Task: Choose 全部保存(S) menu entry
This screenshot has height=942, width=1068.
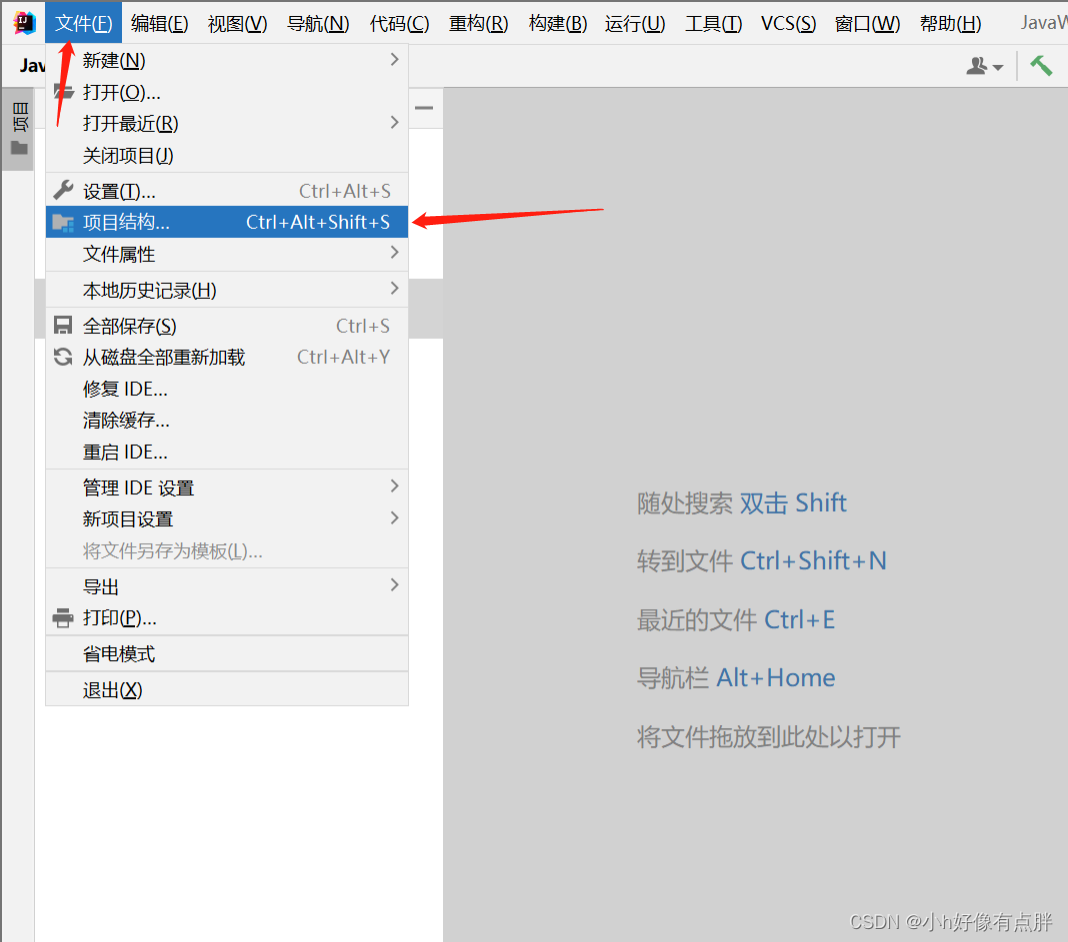Action: coord(227,326)
